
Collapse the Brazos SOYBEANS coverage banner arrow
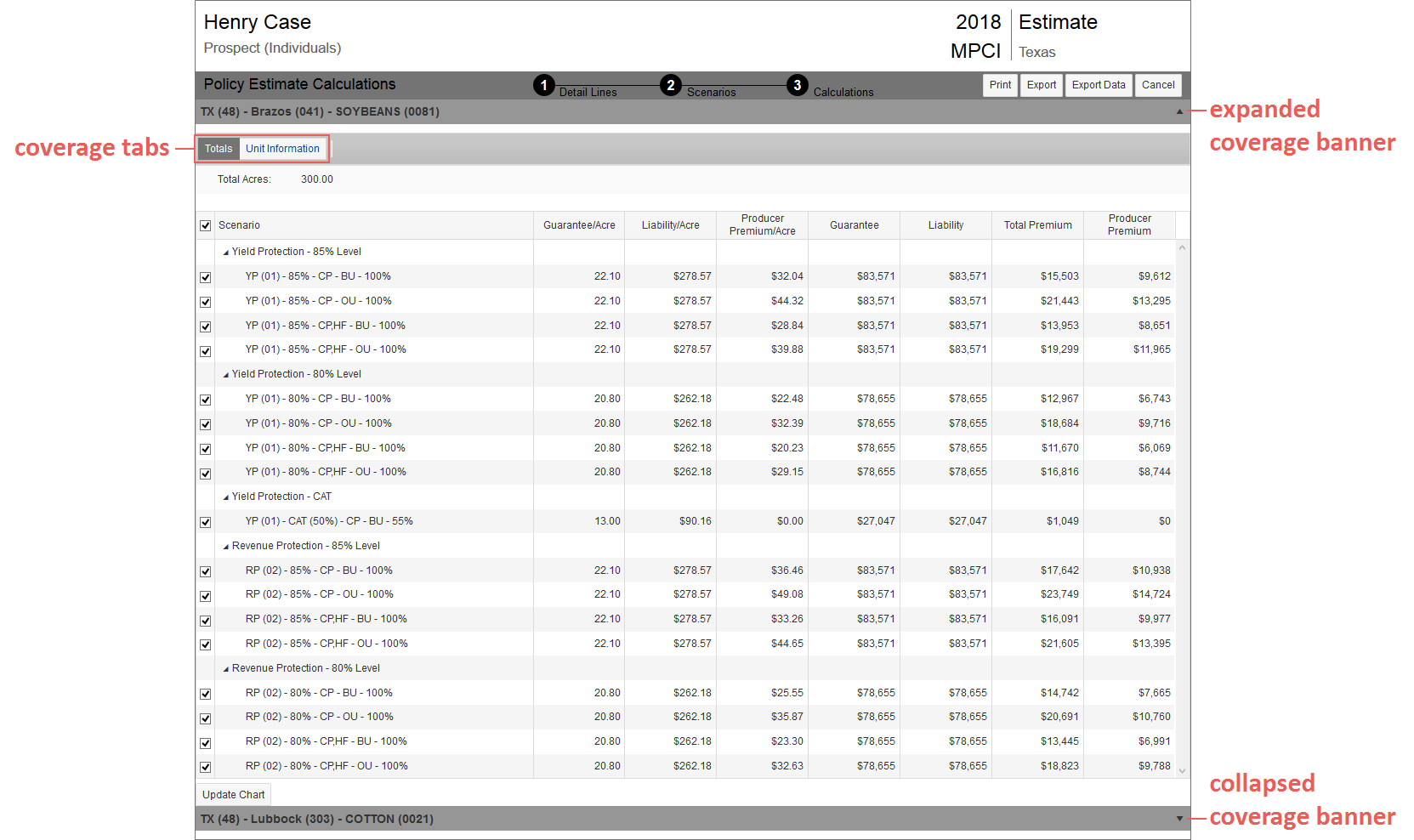[1179, 112]
